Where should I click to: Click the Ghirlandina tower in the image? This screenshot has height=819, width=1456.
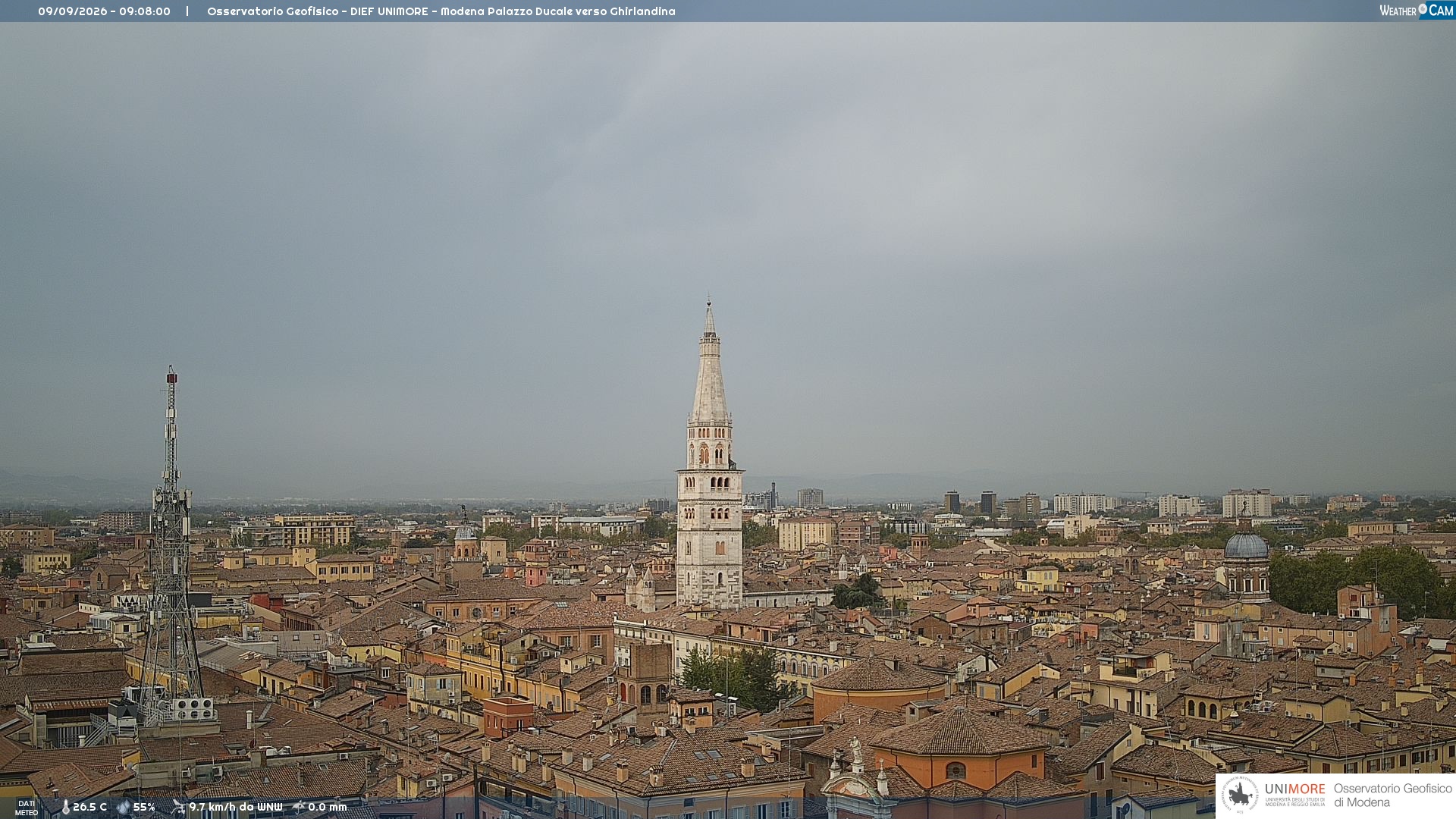pyautogui.click(x=710, y=455)
